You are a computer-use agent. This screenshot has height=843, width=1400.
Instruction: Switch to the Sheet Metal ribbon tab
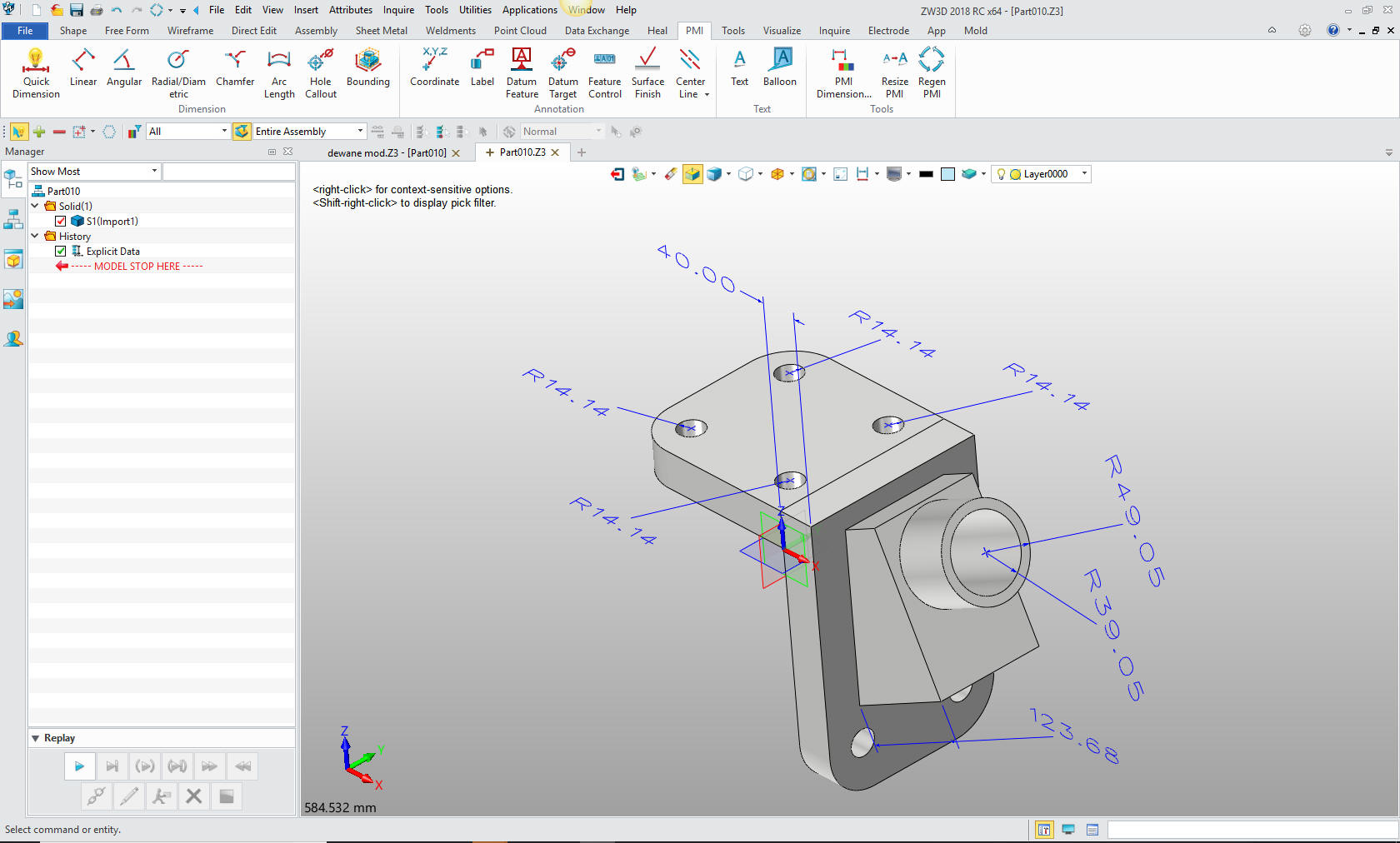pyautogui.click(x=382, y=31)
